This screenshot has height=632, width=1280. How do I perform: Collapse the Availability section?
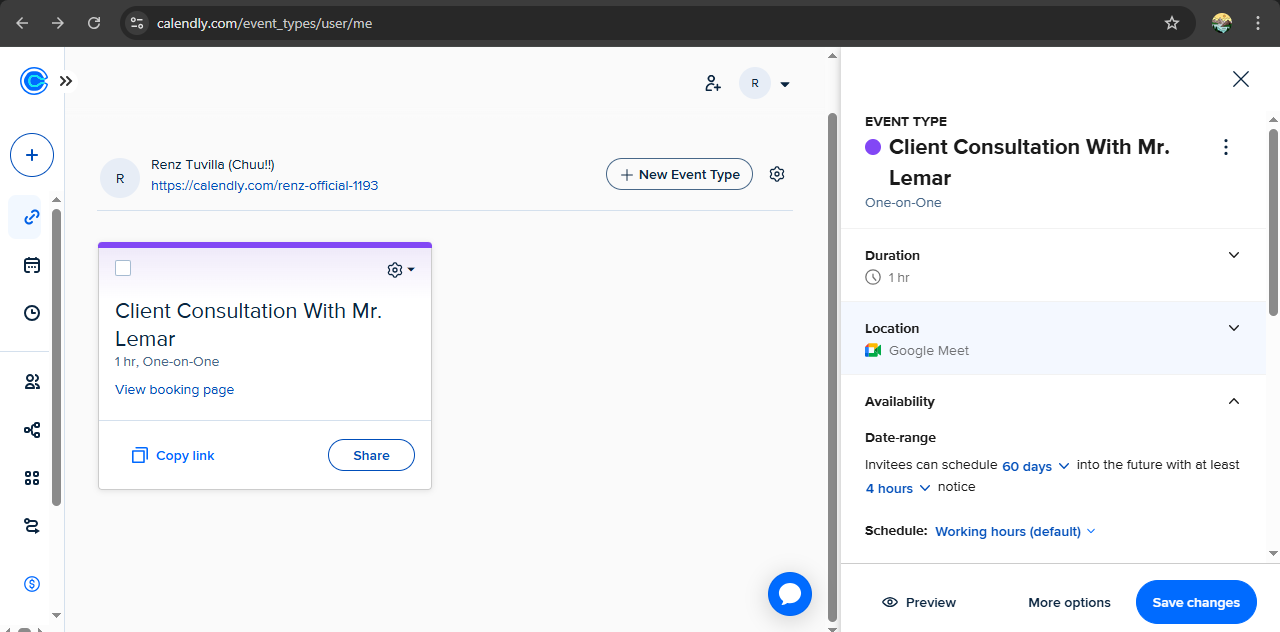pos(1233,401)
